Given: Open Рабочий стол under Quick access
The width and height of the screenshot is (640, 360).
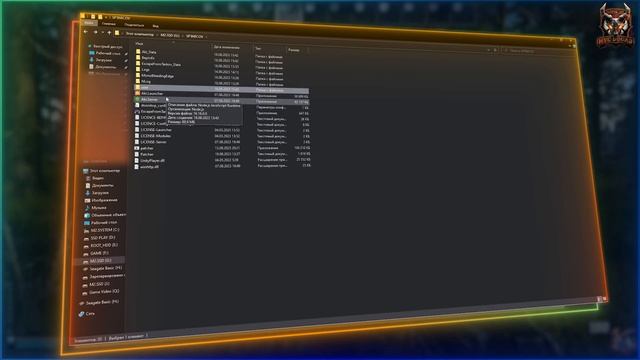Looking at the screenshot, I should coord(105,53).
